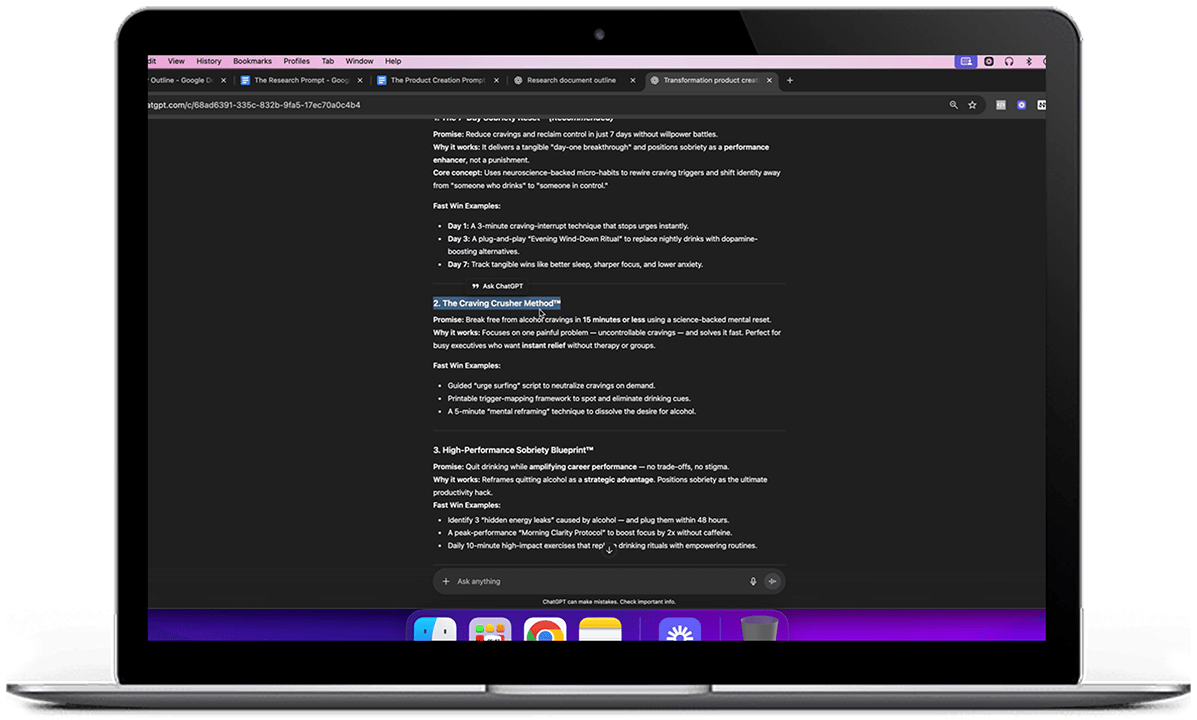Click the scroll-to-bottom arrow icon
The height and width of the screenshot is (720, 1197).
(x=609, y=549)
